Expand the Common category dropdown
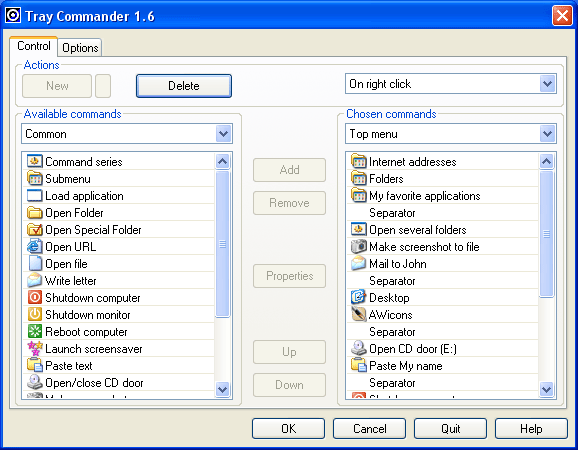The width and height of the screenshot is (578, 450). click(223, 133)
